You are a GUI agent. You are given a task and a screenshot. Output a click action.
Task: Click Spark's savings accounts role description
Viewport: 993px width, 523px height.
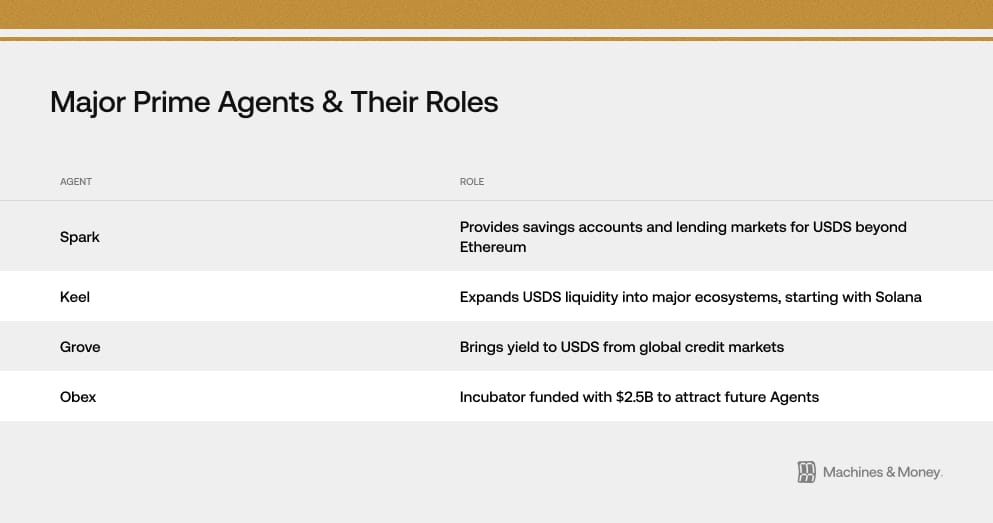683,227
